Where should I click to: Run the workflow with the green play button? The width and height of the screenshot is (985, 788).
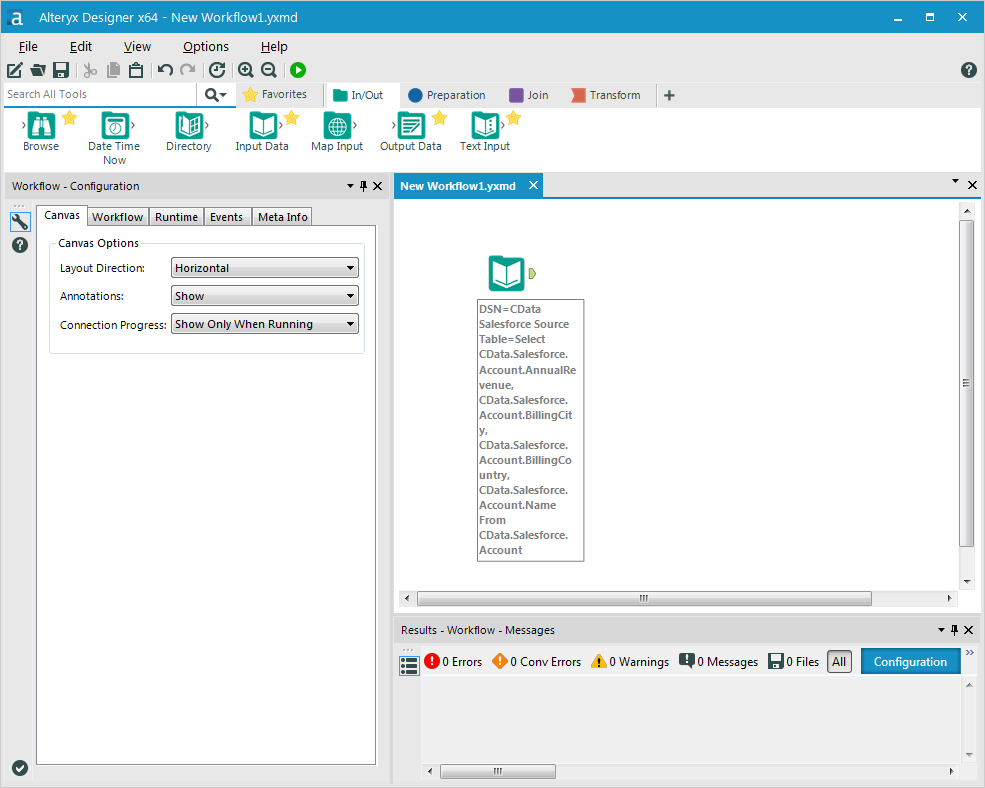298,70
